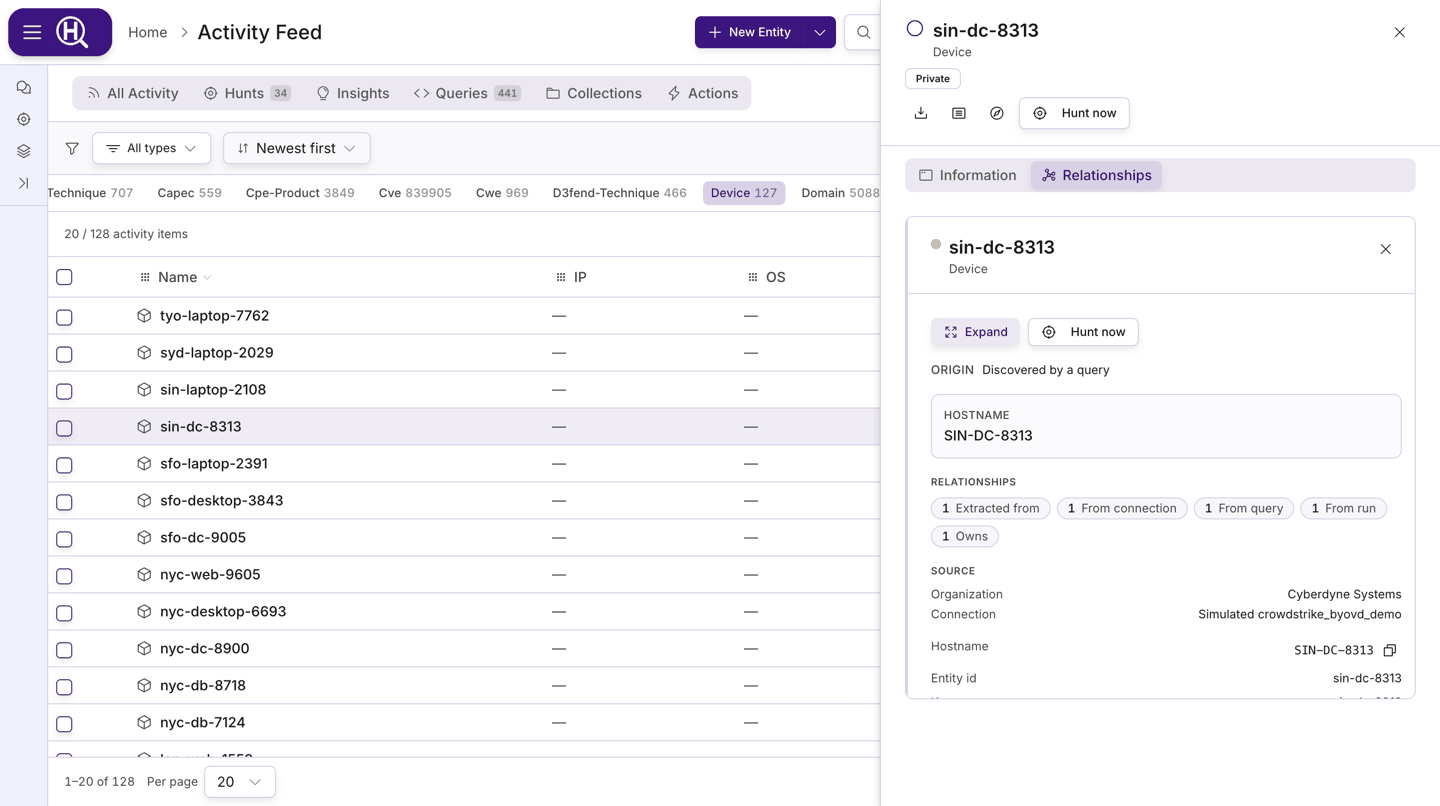Image resolution: width=1440 pixels, height=806 pixels.
Task: Switch to the Collections tab
Action: 594,93
